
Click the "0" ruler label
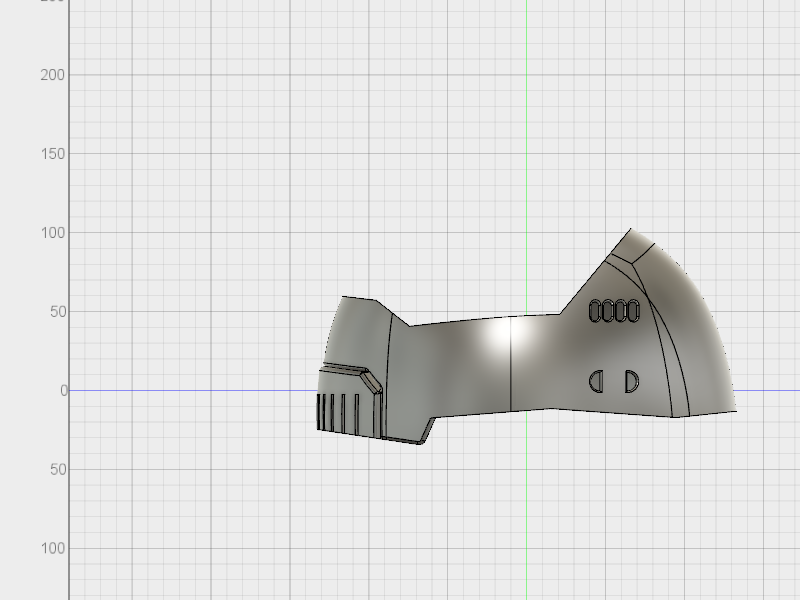coord(64,390)
